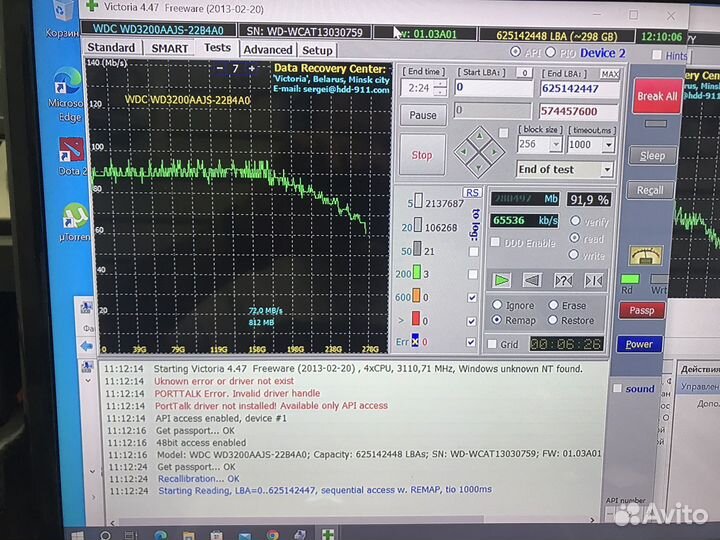This screenshot has width=720, height=540.
Task: Click the RS button above the log column
Action: pos(472,193)
